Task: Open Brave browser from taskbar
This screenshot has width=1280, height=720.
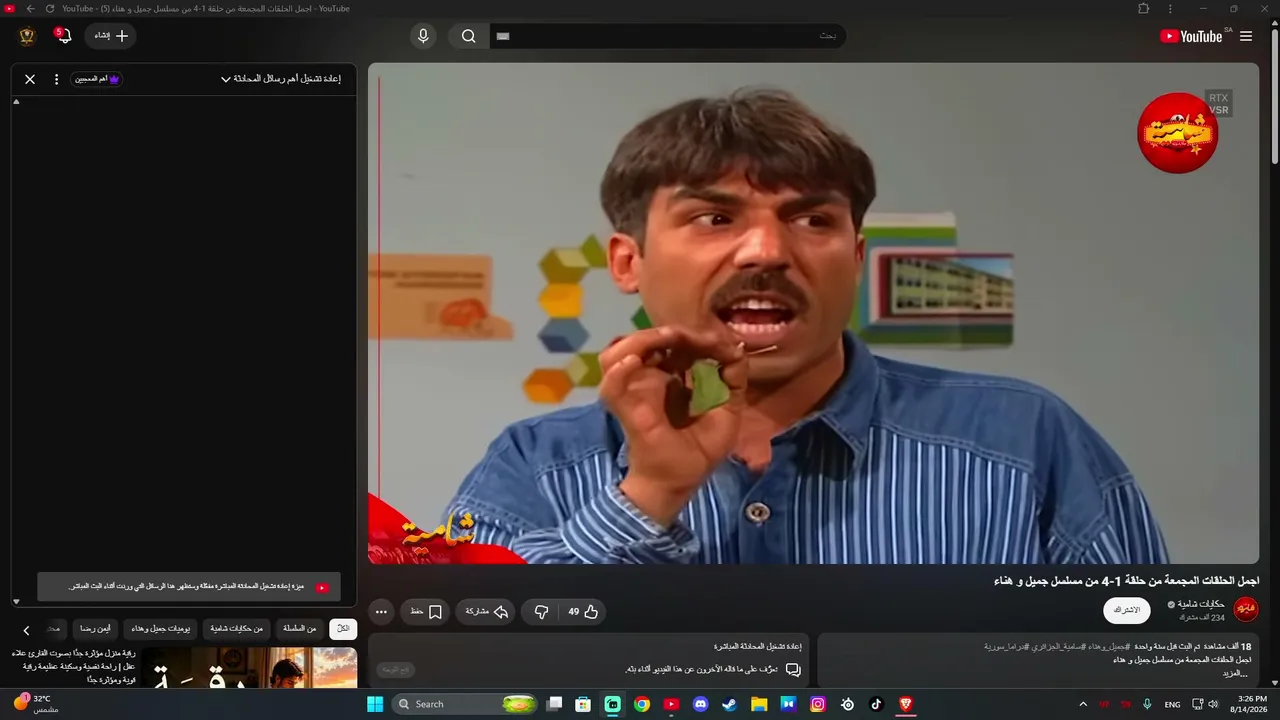Action: (x=906, y=704)
